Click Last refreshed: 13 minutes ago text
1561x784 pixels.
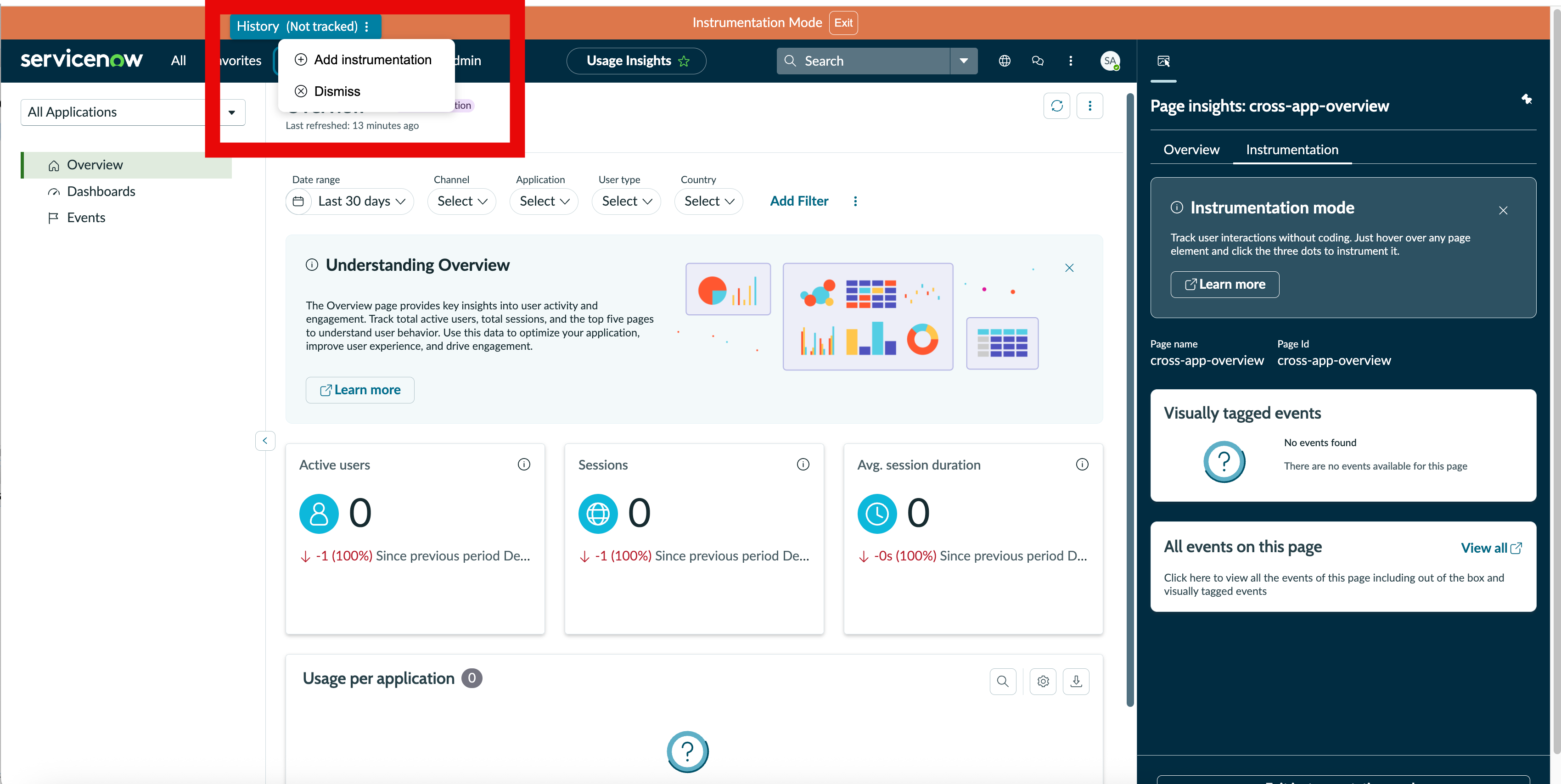[x=352, y=125]
